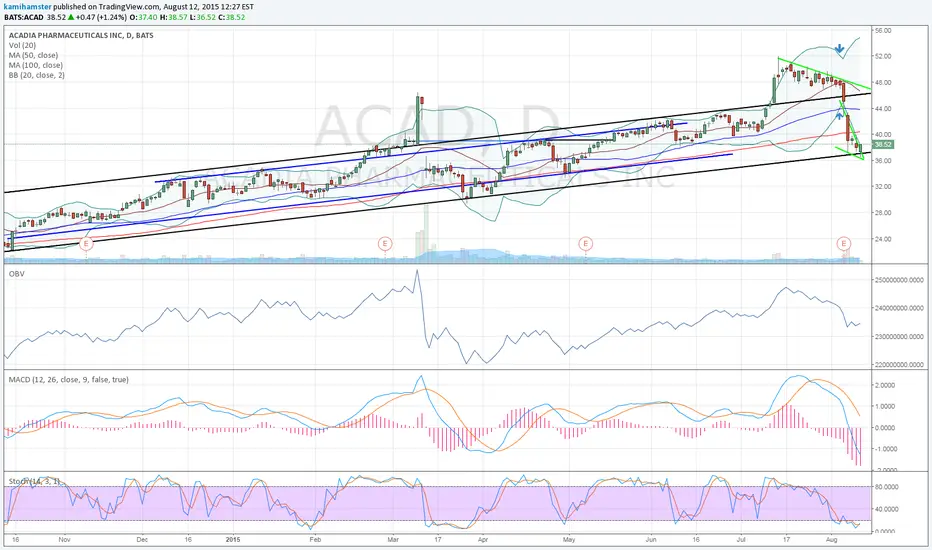Click the Jun date label on time axis
Viewport: 932px width, 550px height.
click(651, 540)
